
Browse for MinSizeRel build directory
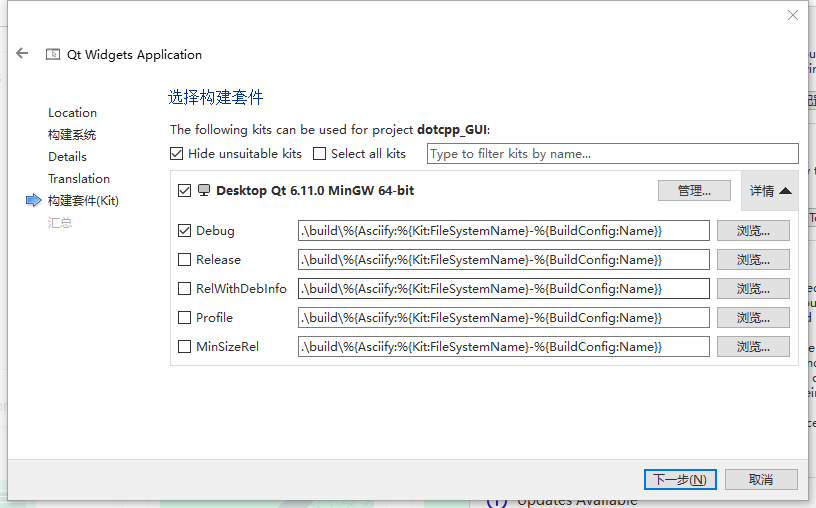pyautogui.click(x=753, y=347)
